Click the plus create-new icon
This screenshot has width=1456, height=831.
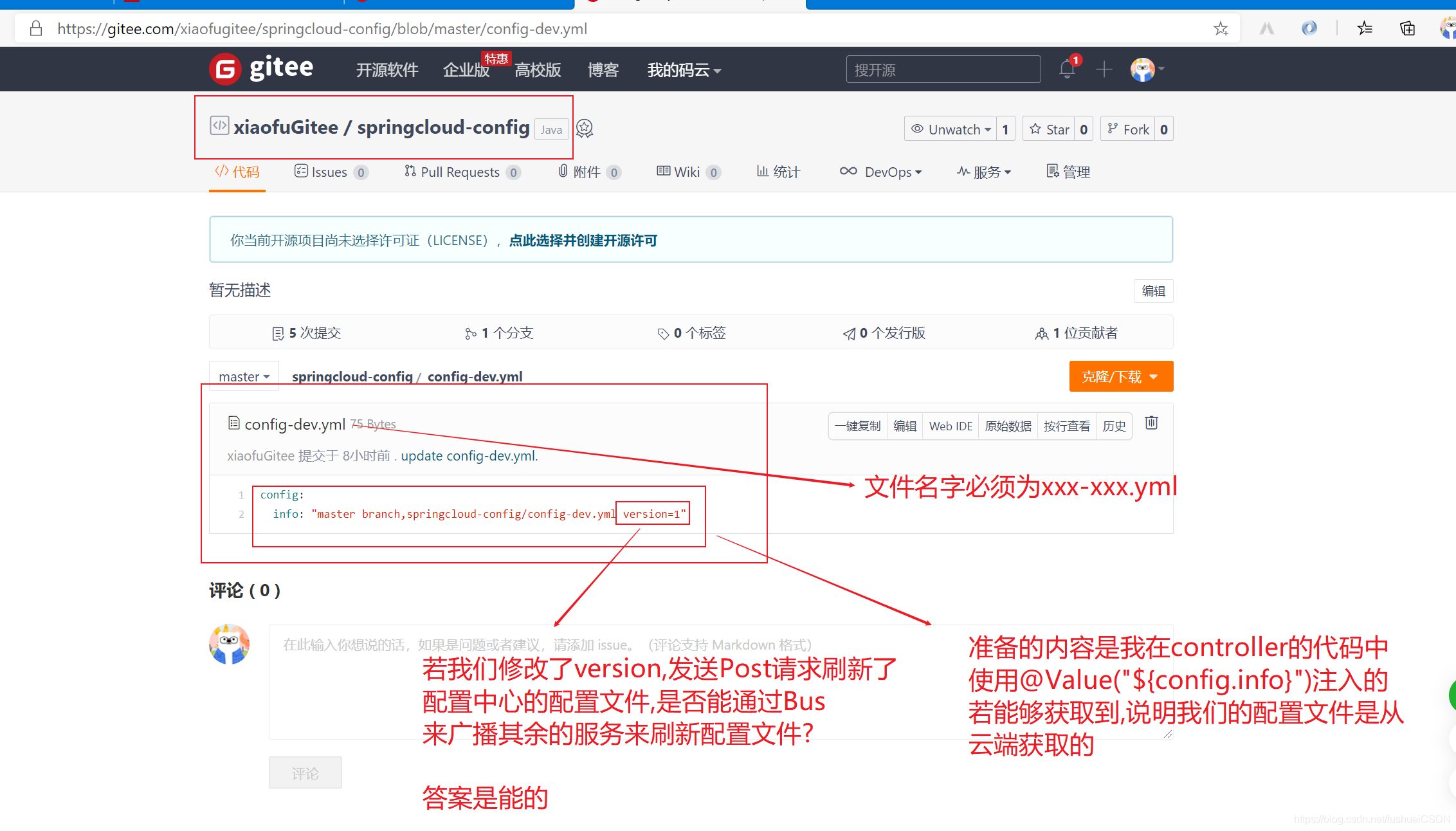click(x=1104, y=69)
